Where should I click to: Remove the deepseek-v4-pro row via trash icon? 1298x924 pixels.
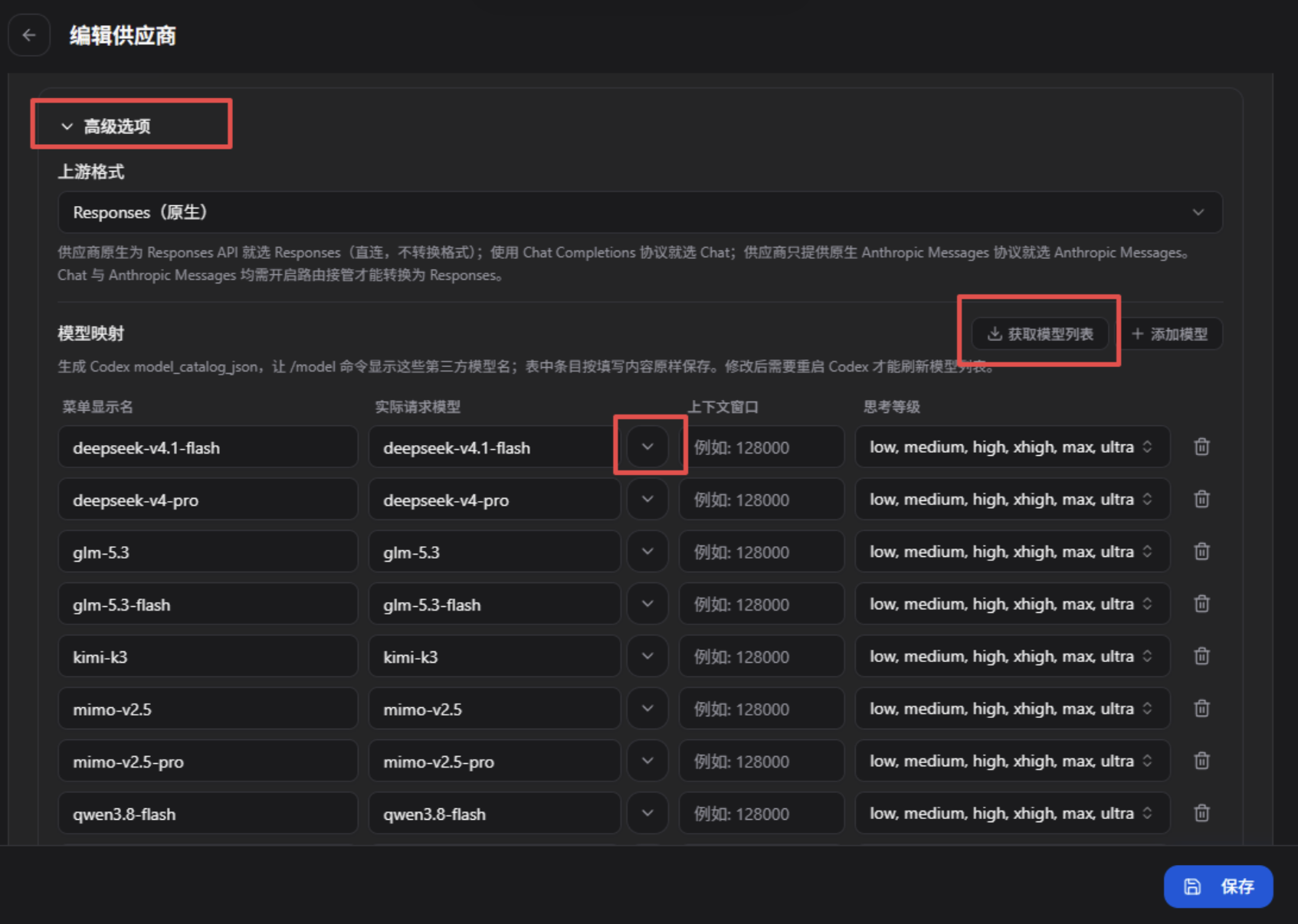point(1201,500)
